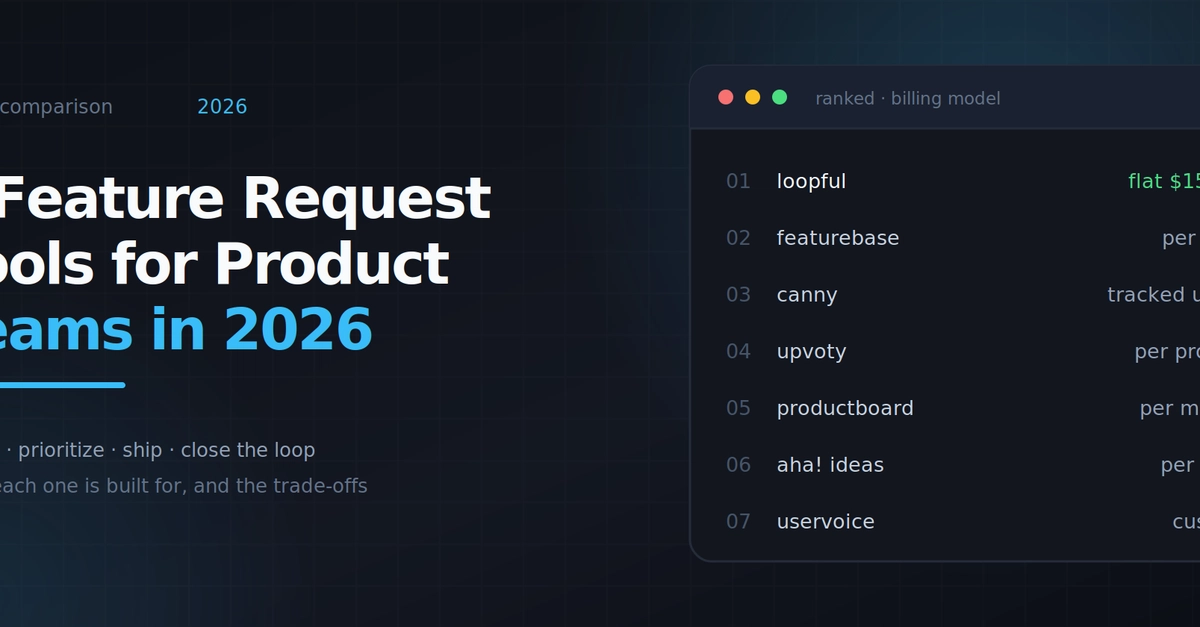The image size is (1200, 627).
Task: Select the featurebase entry
Action: [838, 238]
